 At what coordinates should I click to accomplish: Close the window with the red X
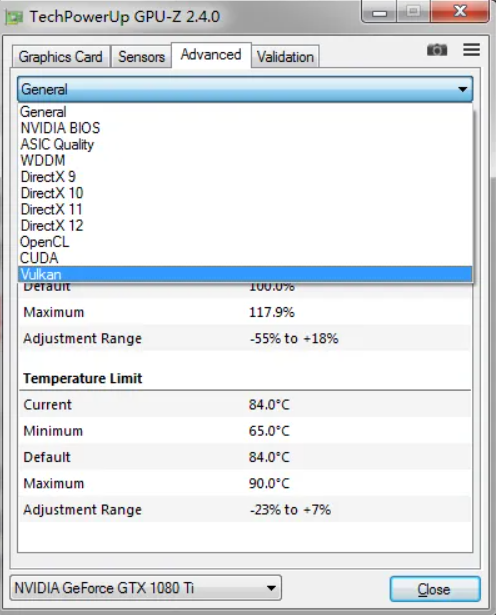460,11
